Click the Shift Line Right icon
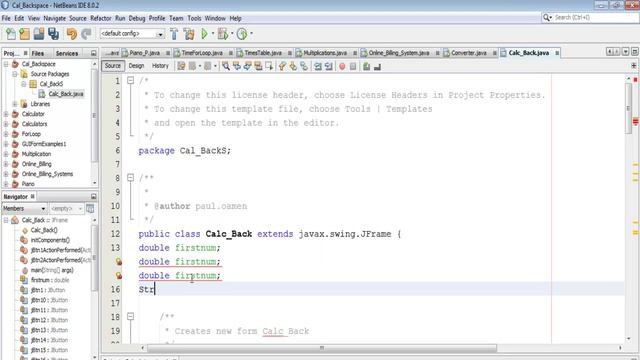The image size is (640, 360). tap(328, 66)
